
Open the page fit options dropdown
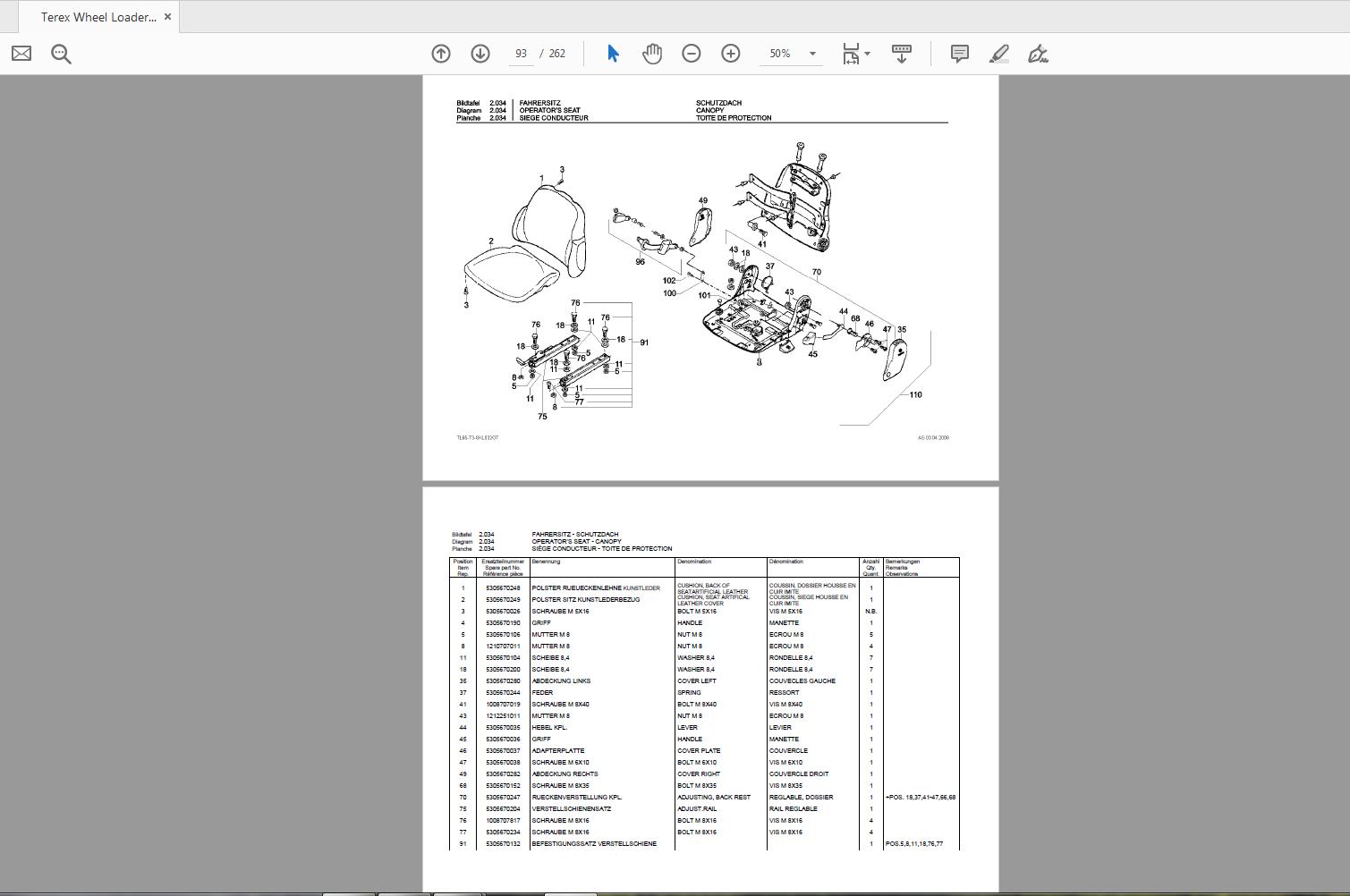pos(856,54)
